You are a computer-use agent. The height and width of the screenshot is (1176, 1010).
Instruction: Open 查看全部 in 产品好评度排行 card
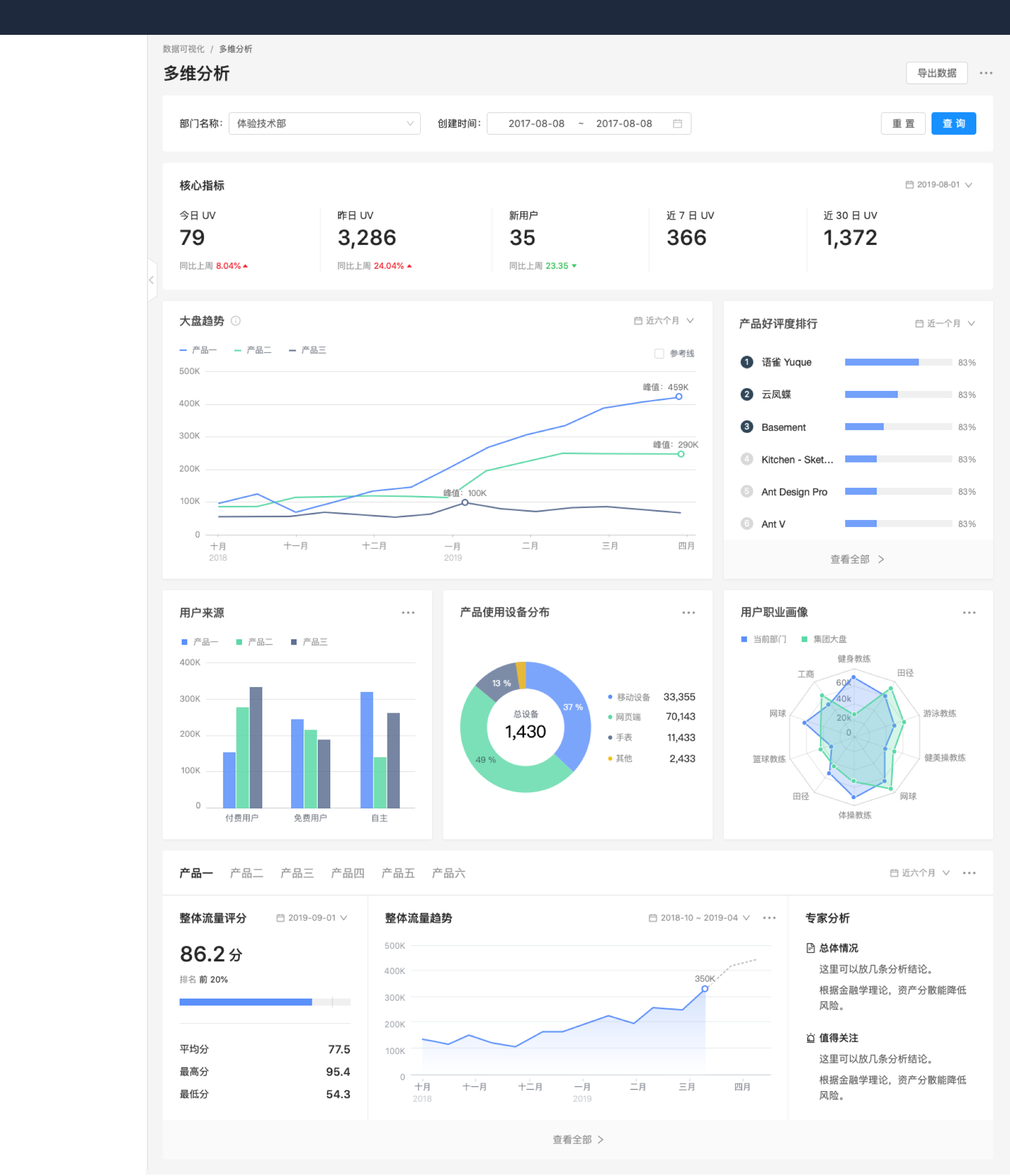click(x=858, y=560)
